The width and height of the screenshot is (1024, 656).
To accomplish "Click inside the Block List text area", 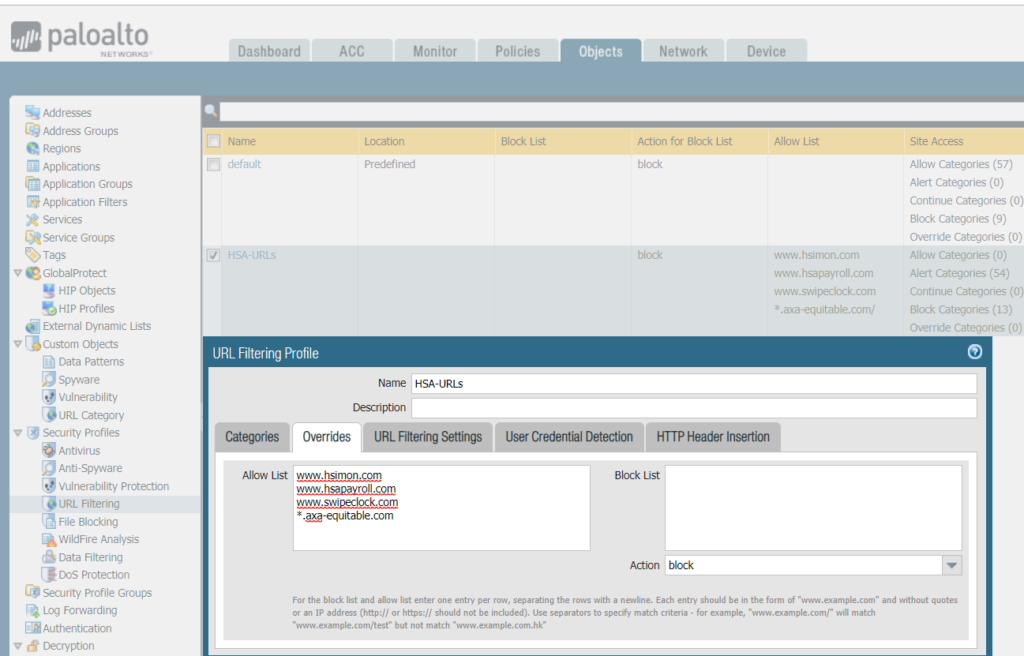I will (813, 508).
